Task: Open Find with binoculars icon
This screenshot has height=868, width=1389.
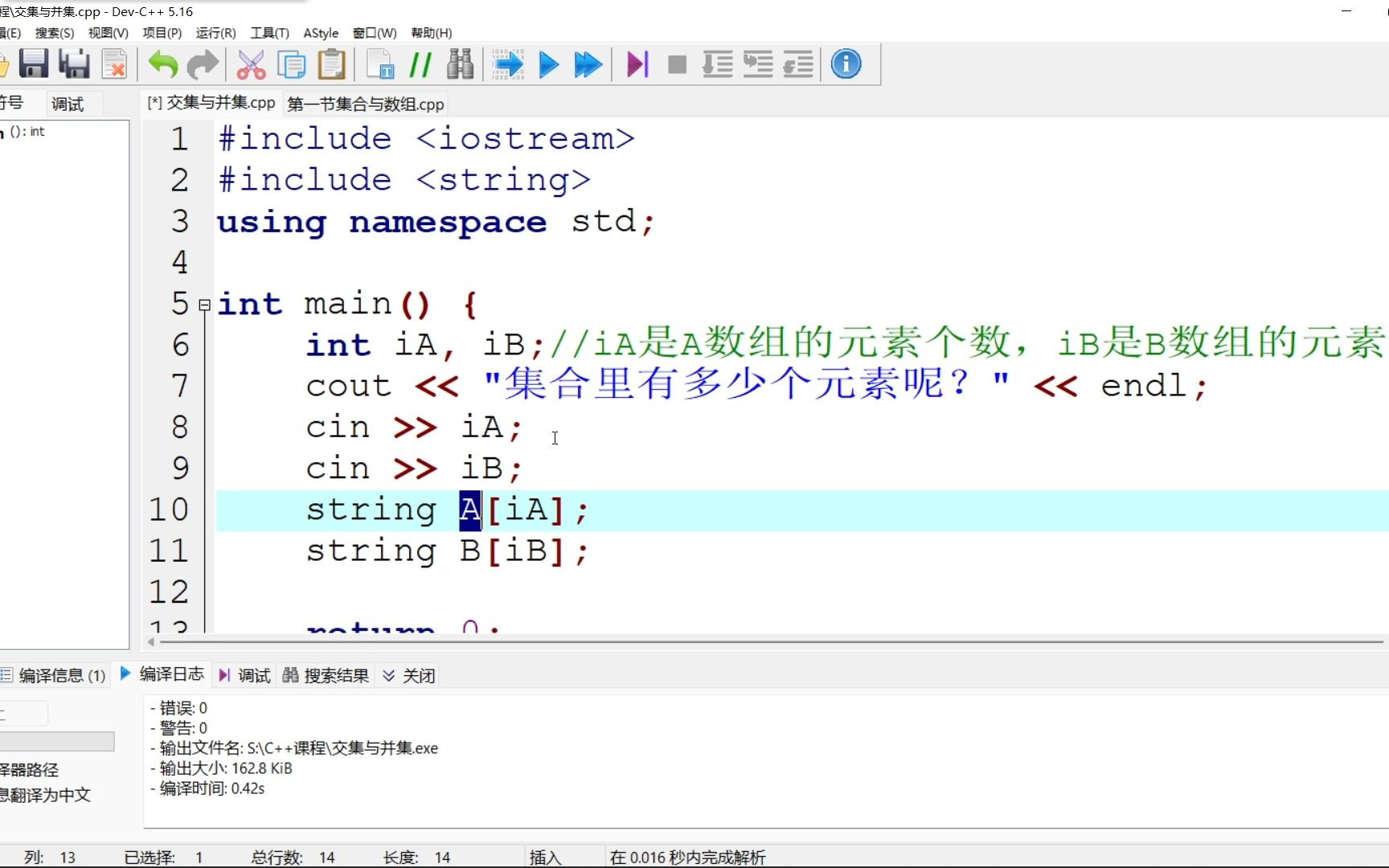Action: coord(461,64)
